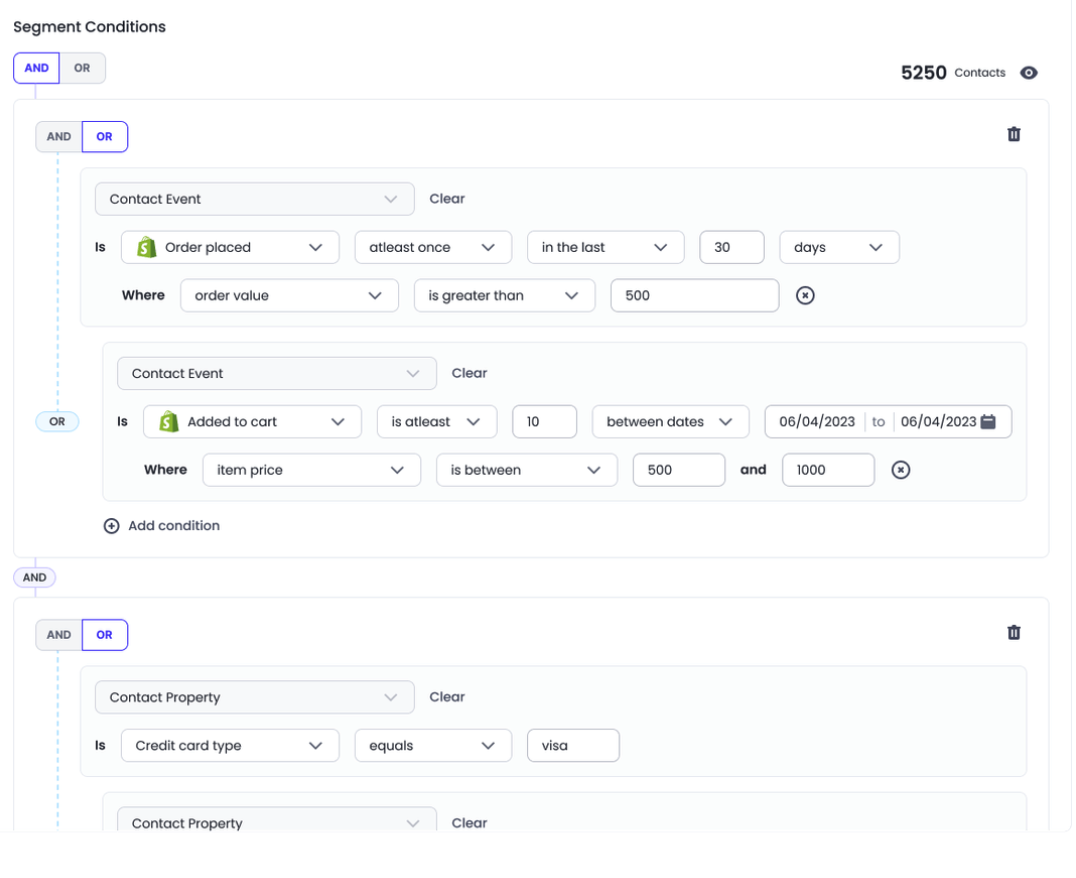Remove the item price filter row
1076x878 pixels.
click(x=900, y=470)
